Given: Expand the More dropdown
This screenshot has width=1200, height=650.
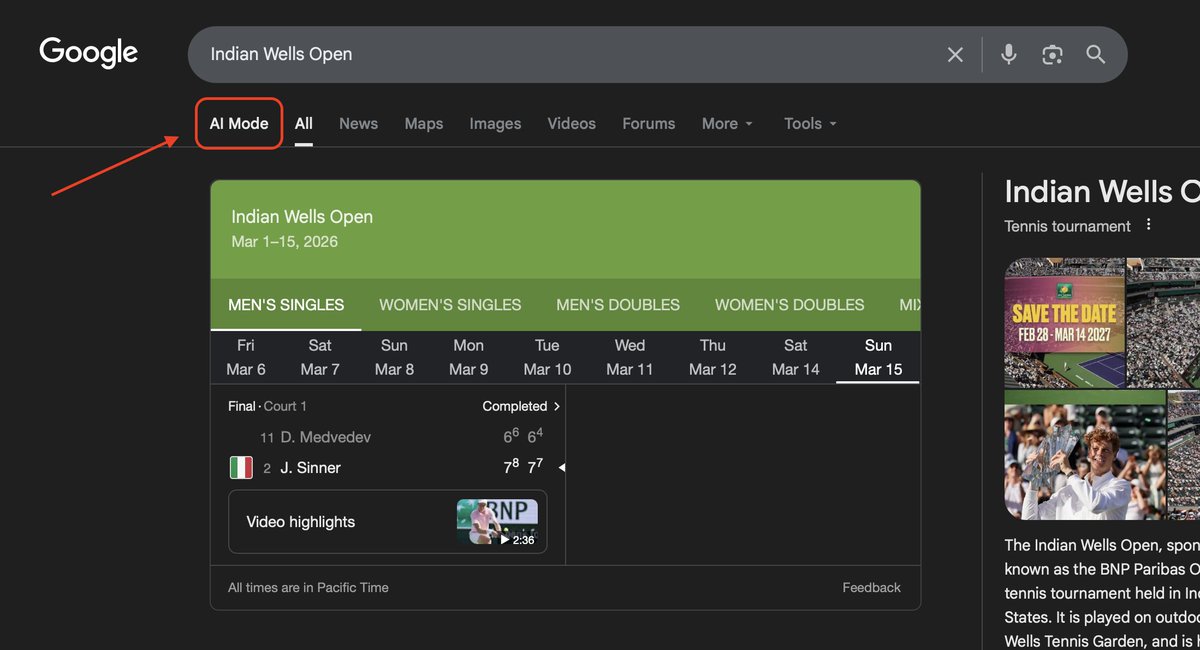Looking at the screenshot, I should pyautogui.click(x=727, y=123).
